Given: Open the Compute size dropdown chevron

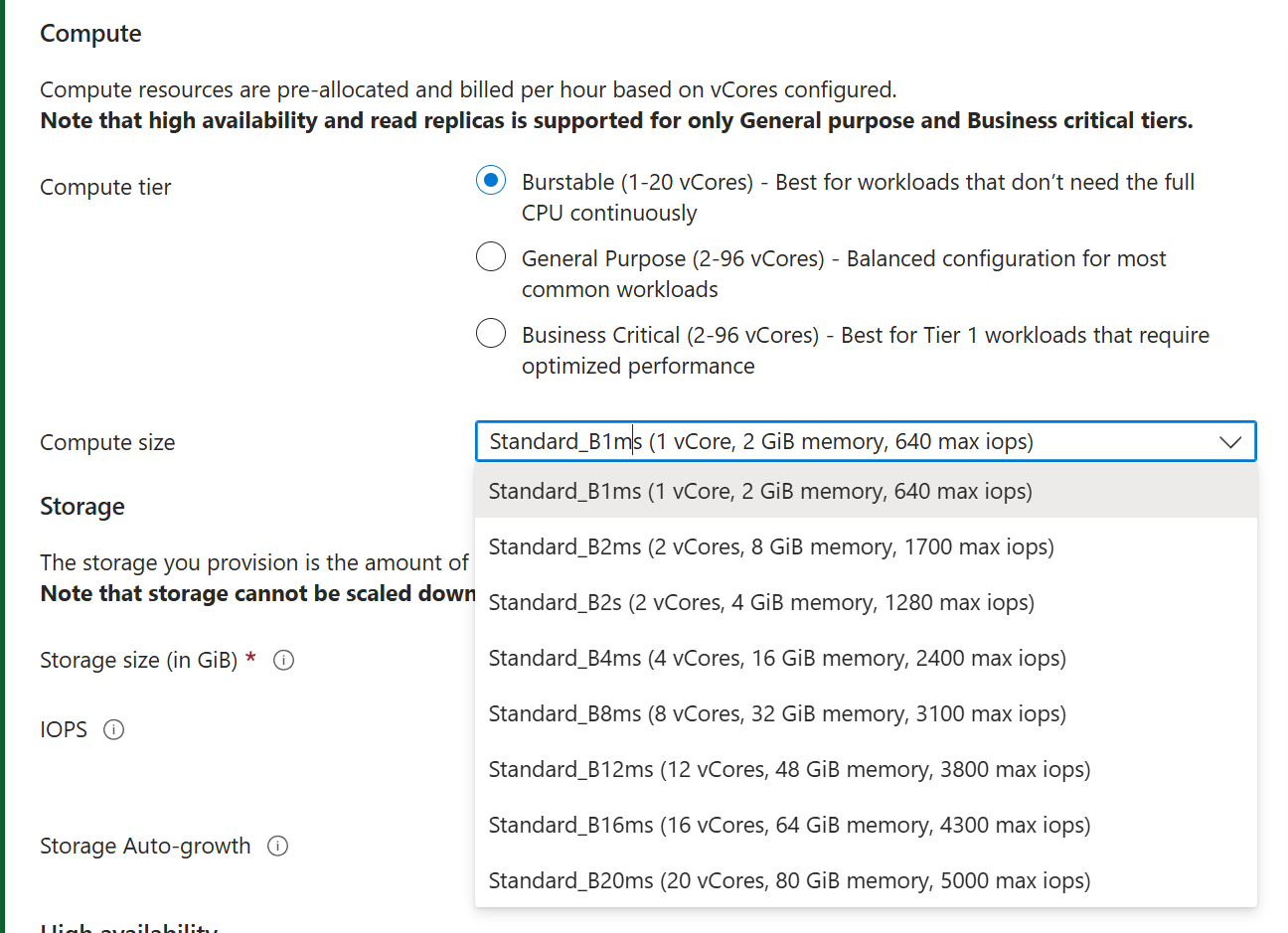Looking at the screenshot, I should tap(1230, 441).
